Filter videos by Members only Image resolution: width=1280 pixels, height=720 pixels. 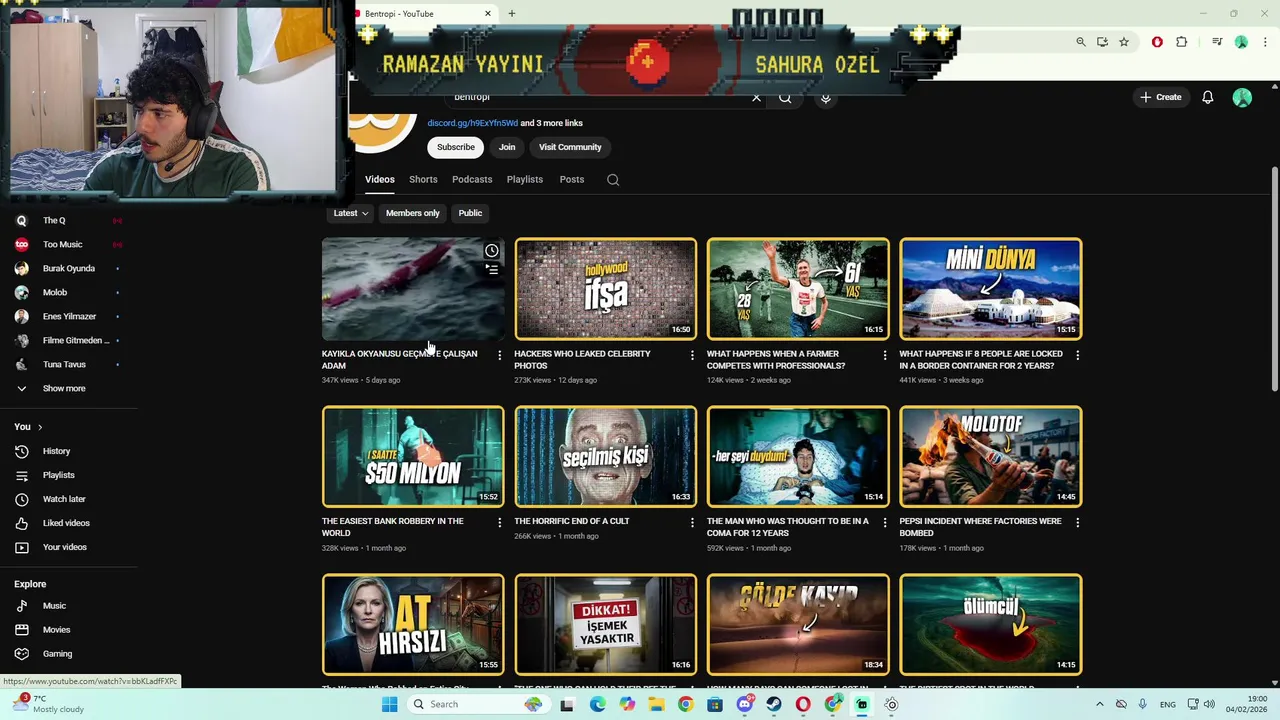coord(412,213)
